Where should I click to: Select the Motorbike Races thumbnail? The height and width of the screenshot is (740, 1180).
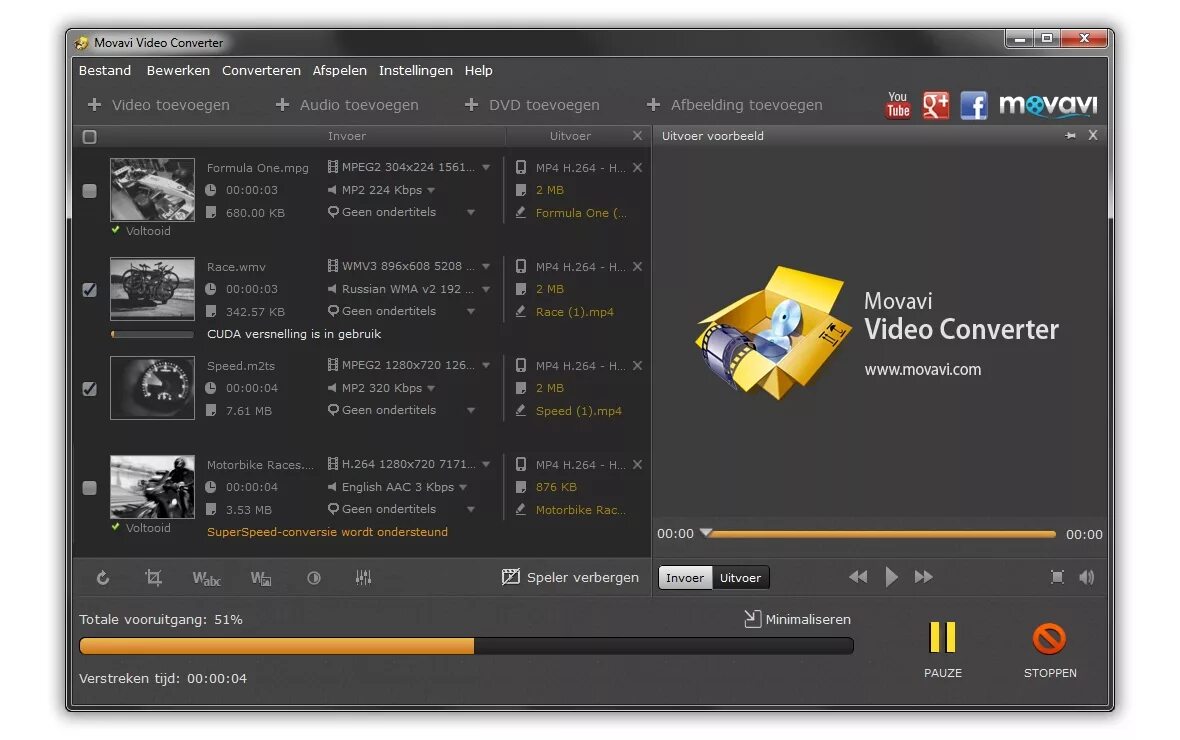pyautogui.click(x=152, y=486)
